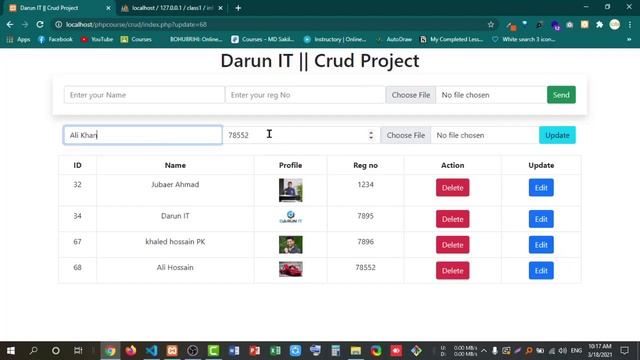Delete the Darun IT record
The image size is (640, 360).
pyautogui.click(x=452, y=219)
